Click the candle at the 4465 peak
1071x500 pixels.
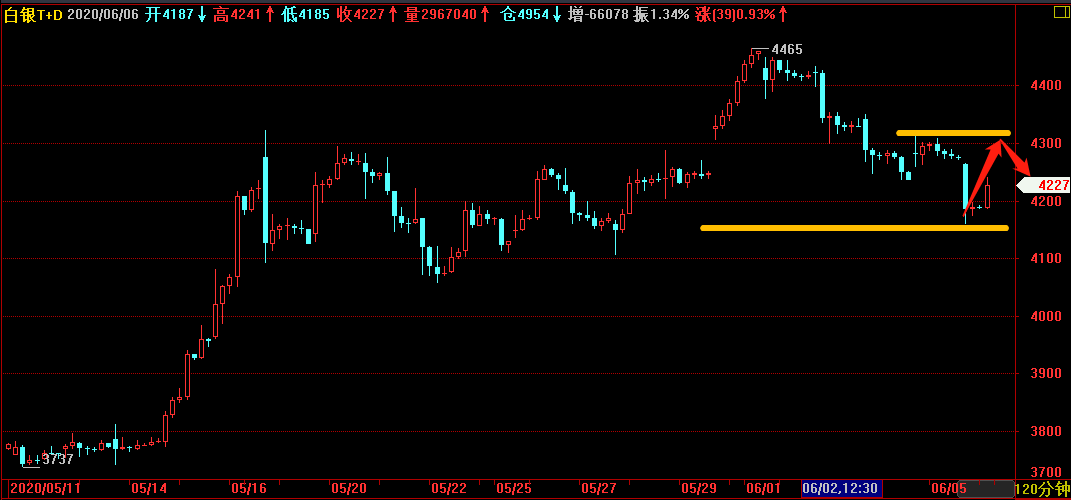(x=751, y=59)
